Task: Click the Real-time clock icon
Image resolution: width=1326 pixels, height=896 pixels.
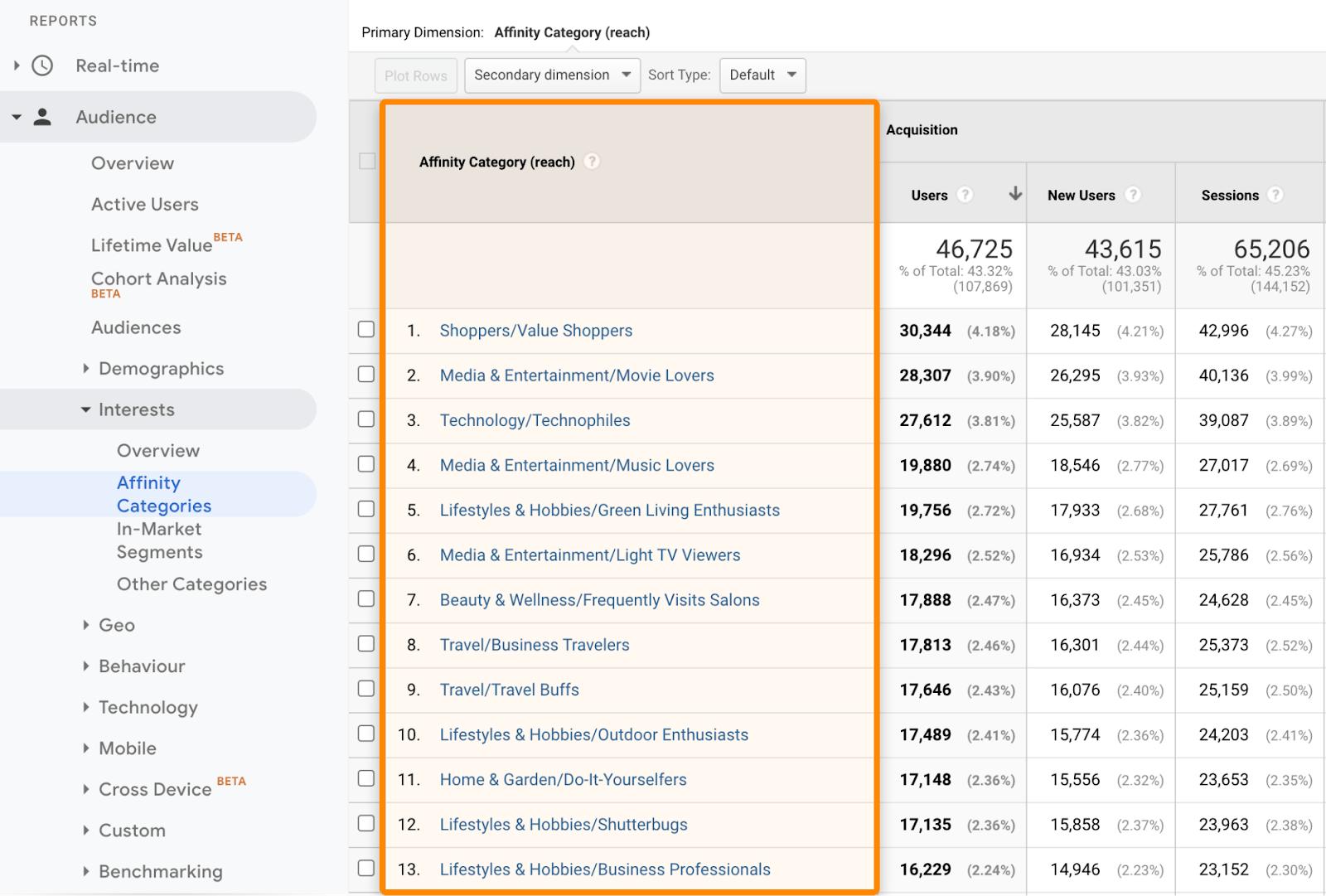Action: pyautogui.click(x=41, y=65)
